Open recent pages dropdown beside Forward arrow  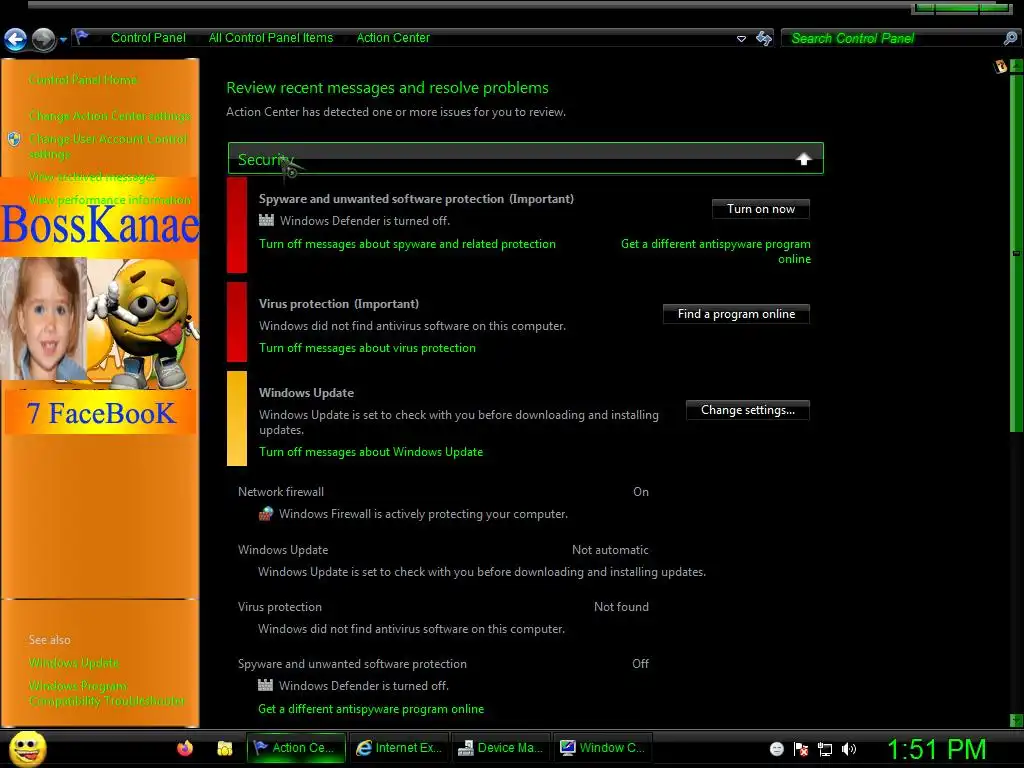coord(63,40)
